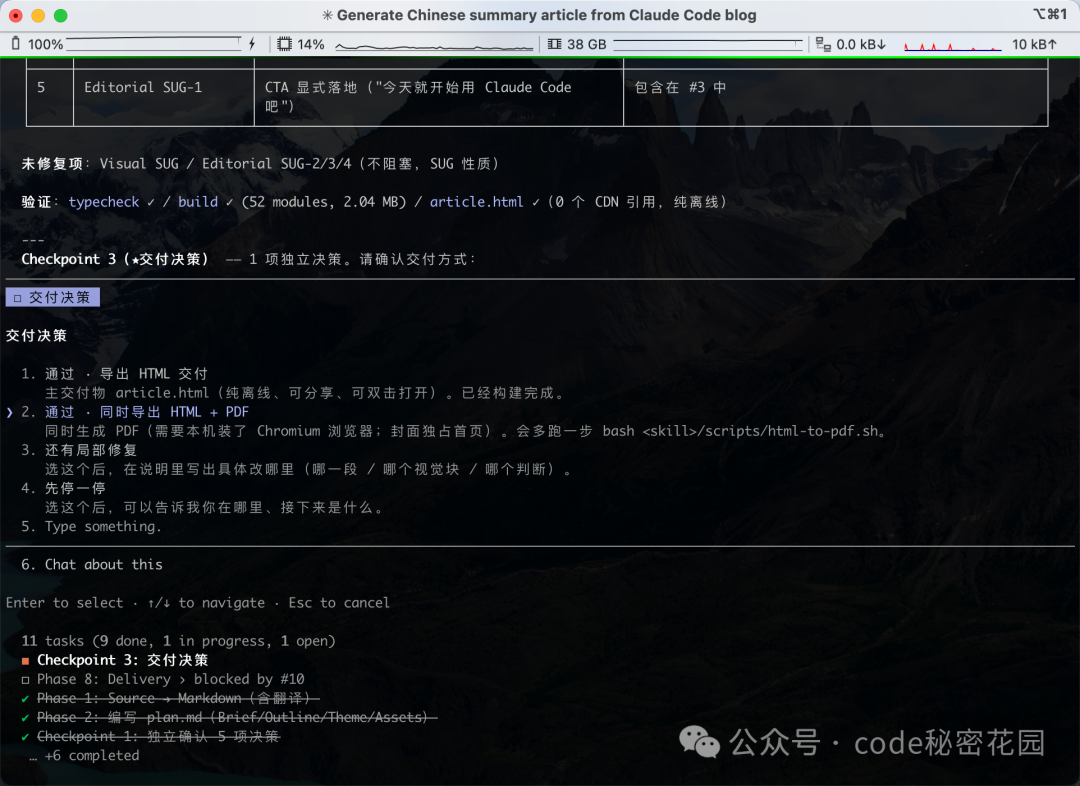The height and width of the screenshot is (786, 1080).
Task: Click the 38 GB memory bar
Action: [x=708, y=44]
